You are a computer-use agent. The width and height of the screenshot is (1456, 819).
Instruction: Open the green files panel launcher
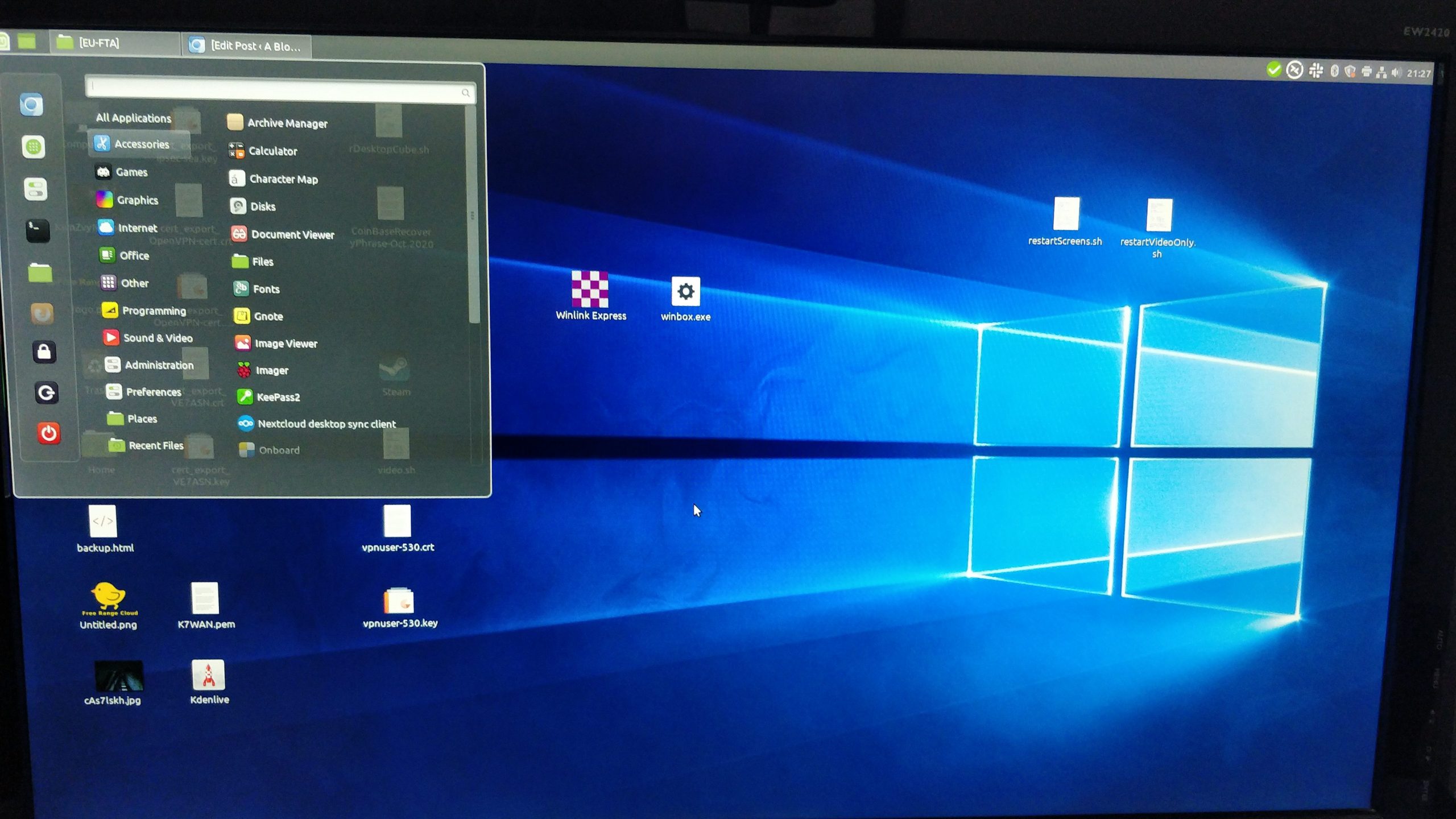(26, 41)
